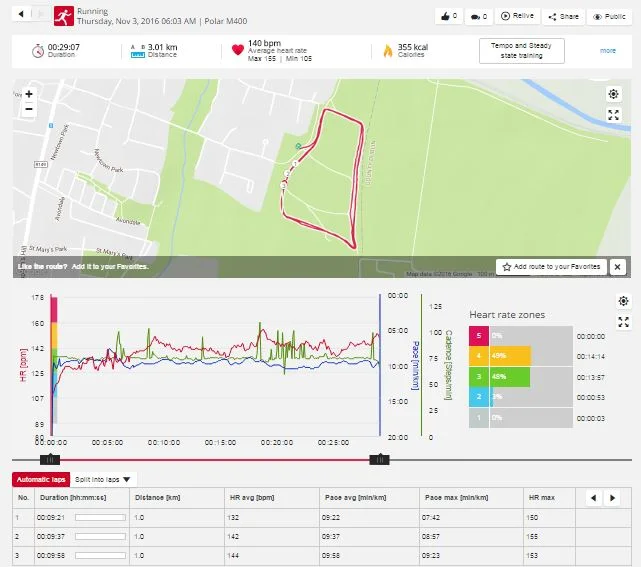Dismiss the favorites route banner
The width and height of the screenshot is (641, 567).
coord(617,267)
